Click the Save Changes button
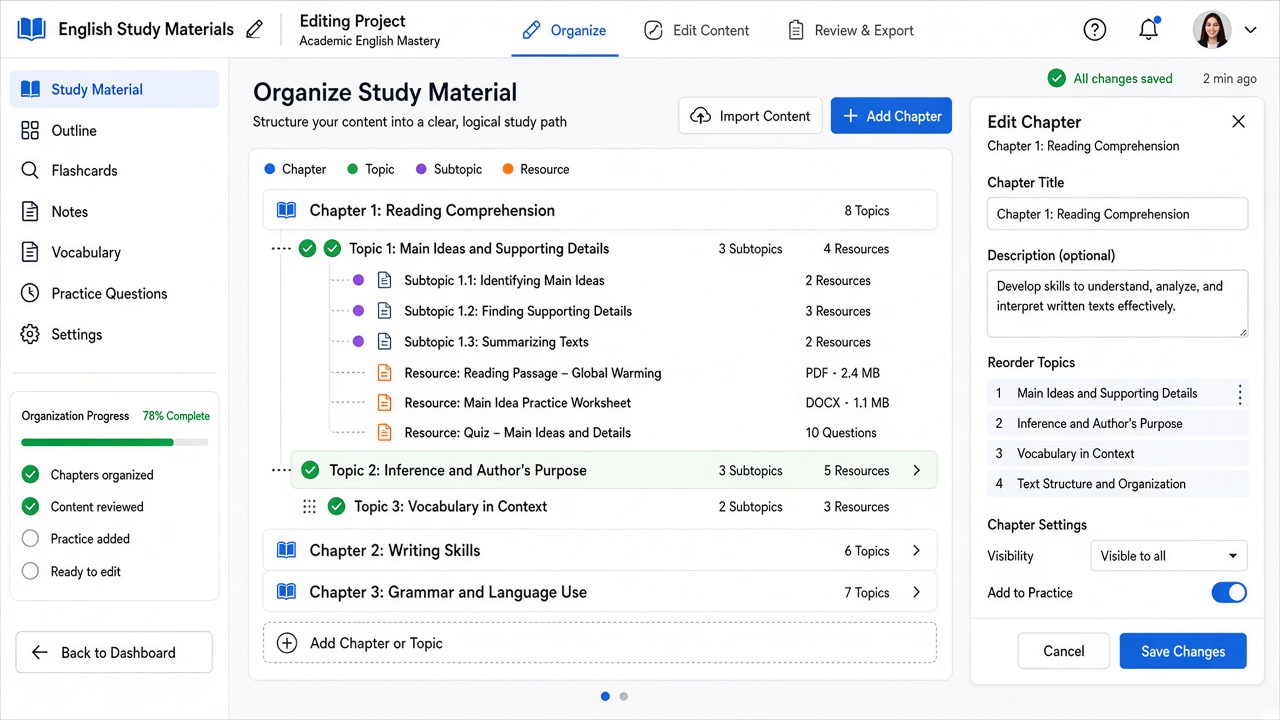This screenshot has height=720, width=1280. pos(1183,651)
